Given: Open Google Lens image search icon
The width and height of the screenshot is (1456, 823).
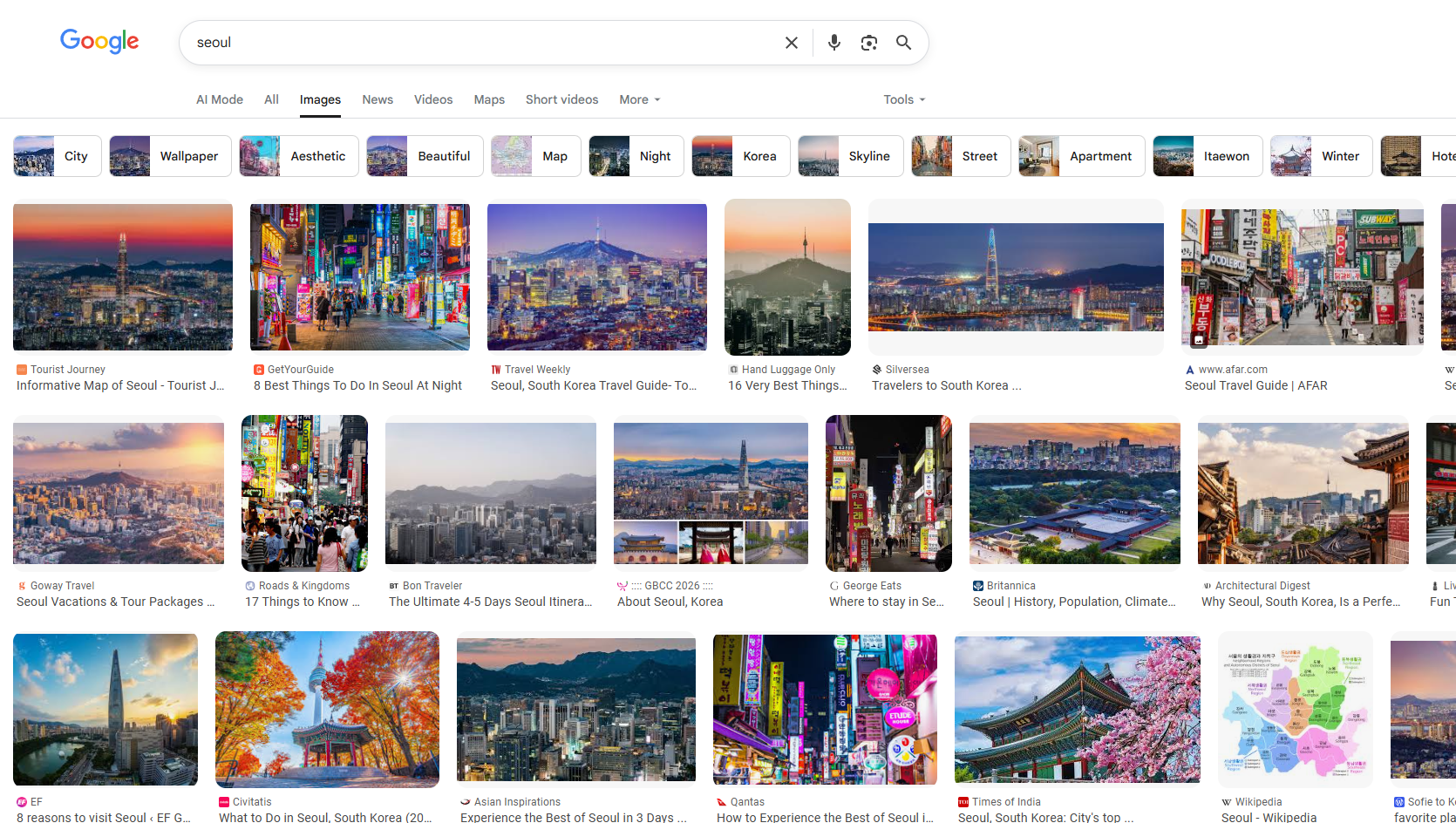Looking at the screenshot, I should coord(869,43).
